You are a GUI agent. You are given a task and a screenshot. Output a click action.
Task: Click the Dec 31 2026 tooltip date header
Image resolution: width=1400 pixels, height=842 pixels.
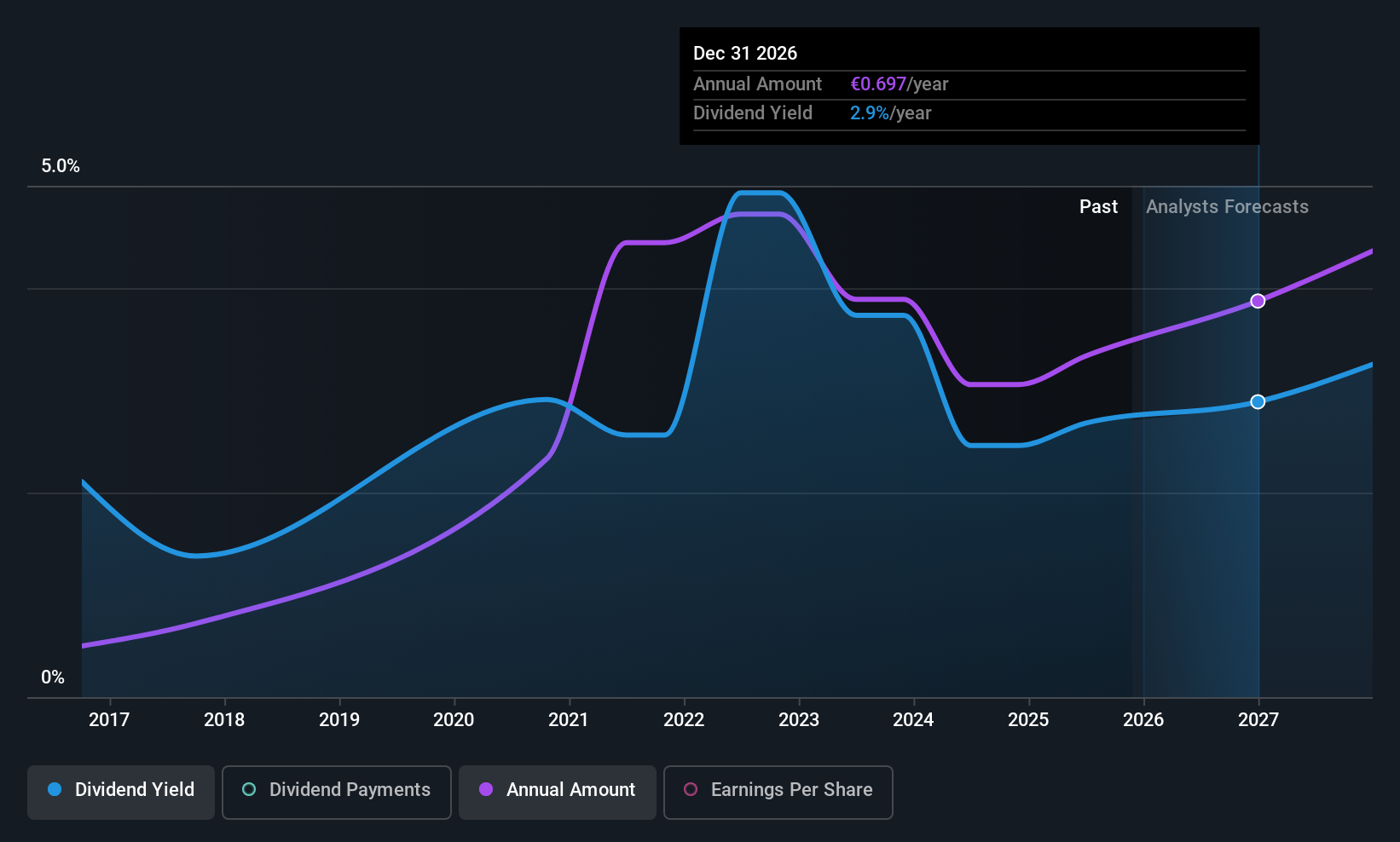coord(745,54)
